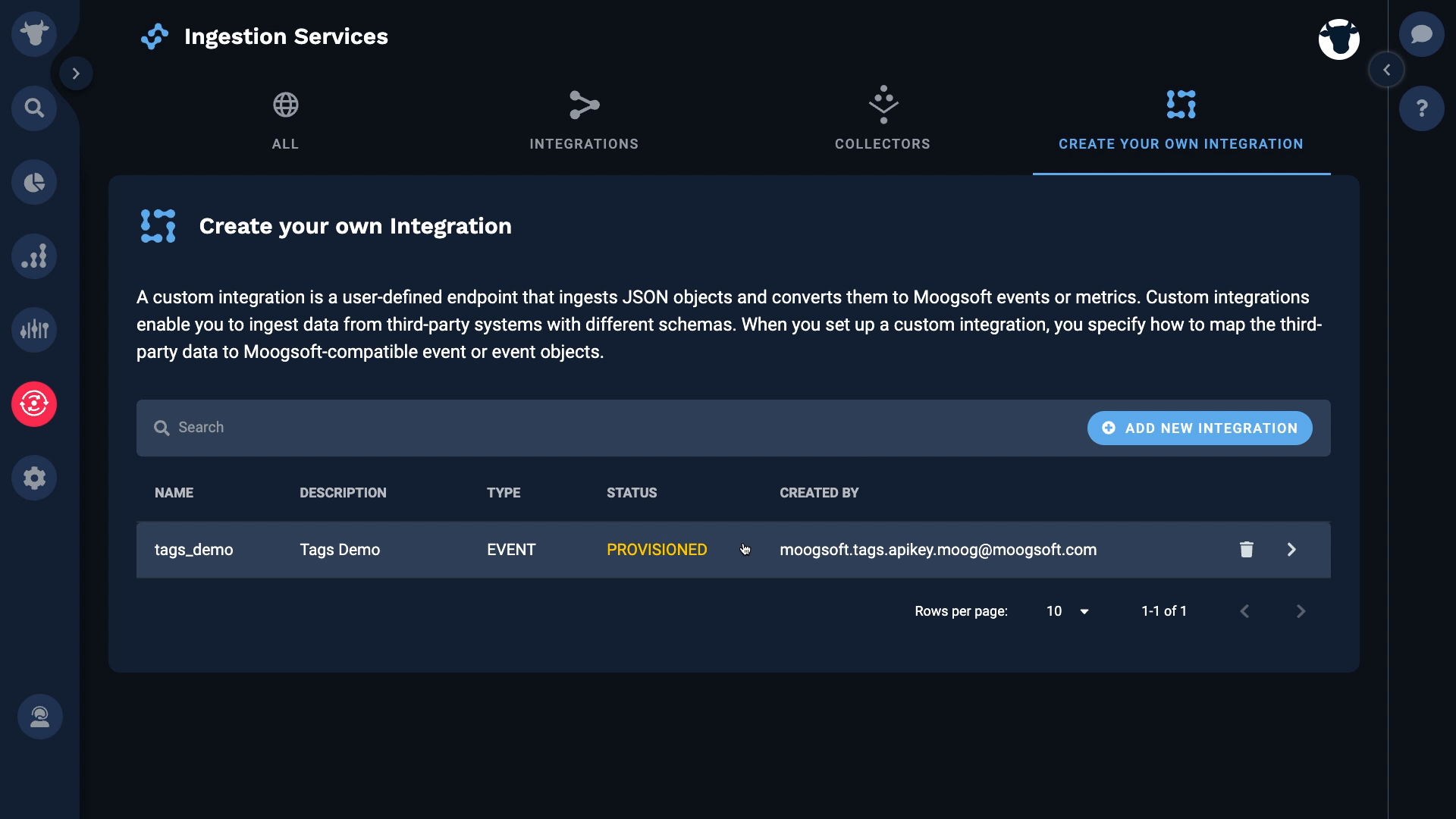
Task: Switch to the ALL tab
Action: pyautogui.click(x=285, y=121)
